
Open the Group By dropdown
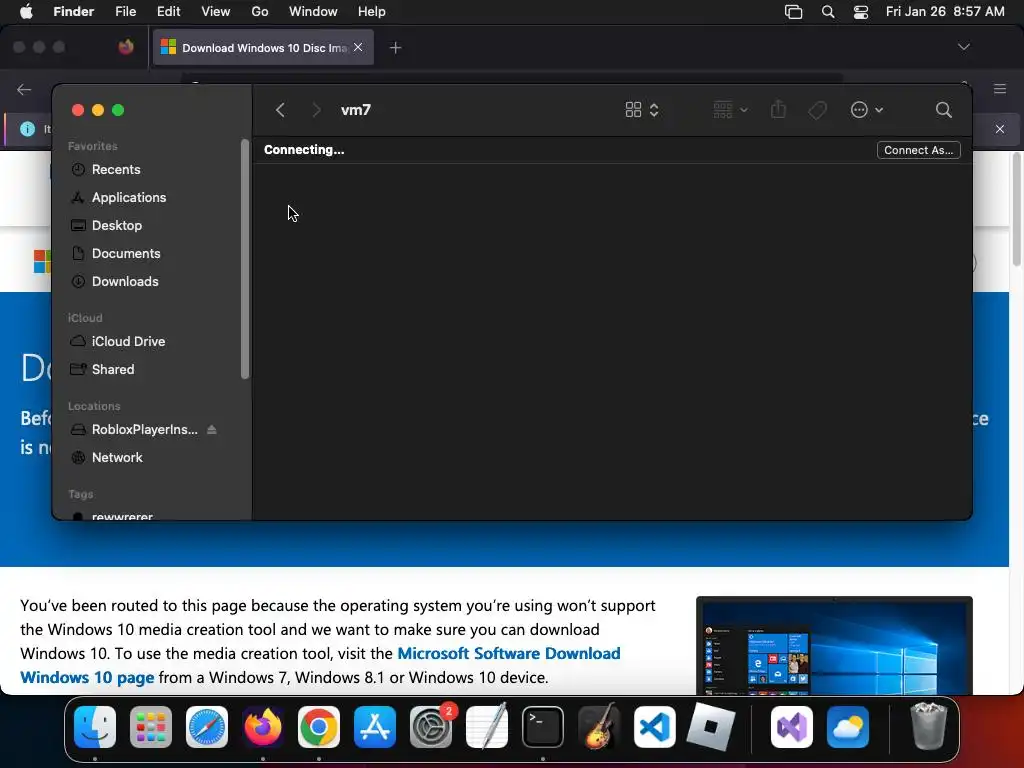[x=730, y=110]
